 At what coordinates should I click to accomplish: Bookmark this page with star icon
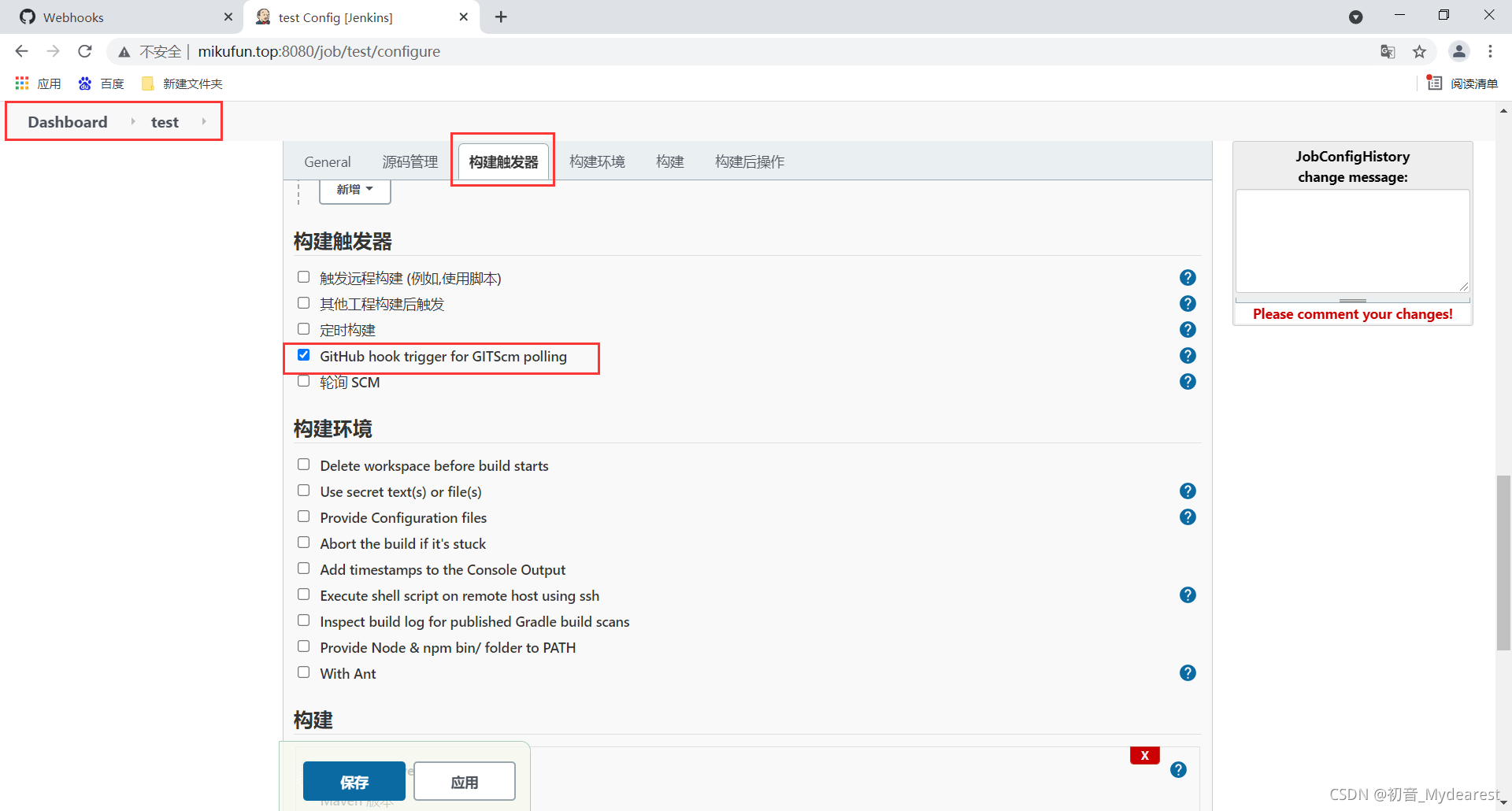1419,52
